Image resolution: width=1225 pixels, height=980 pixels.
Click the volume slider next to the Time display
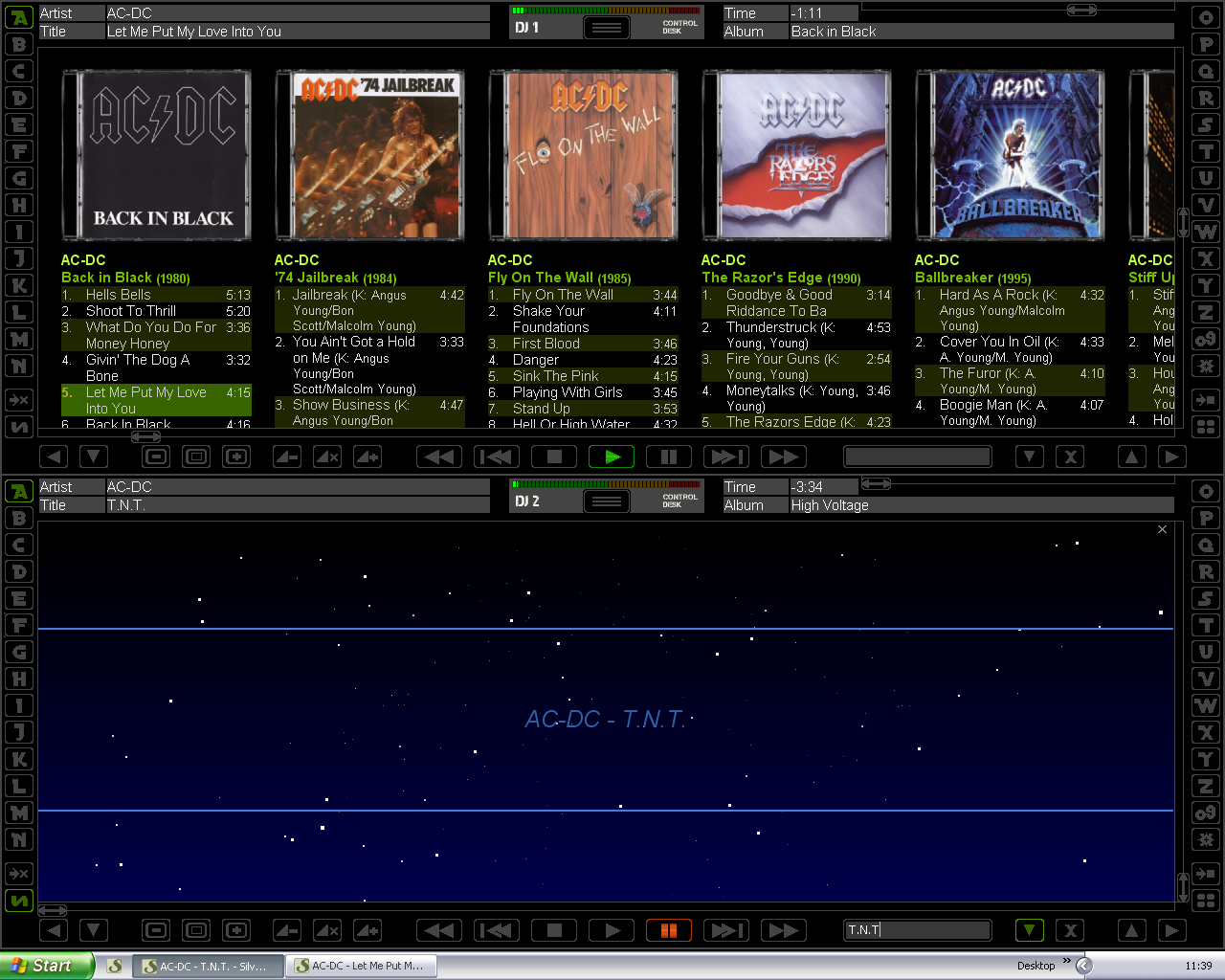[1081, 9]
